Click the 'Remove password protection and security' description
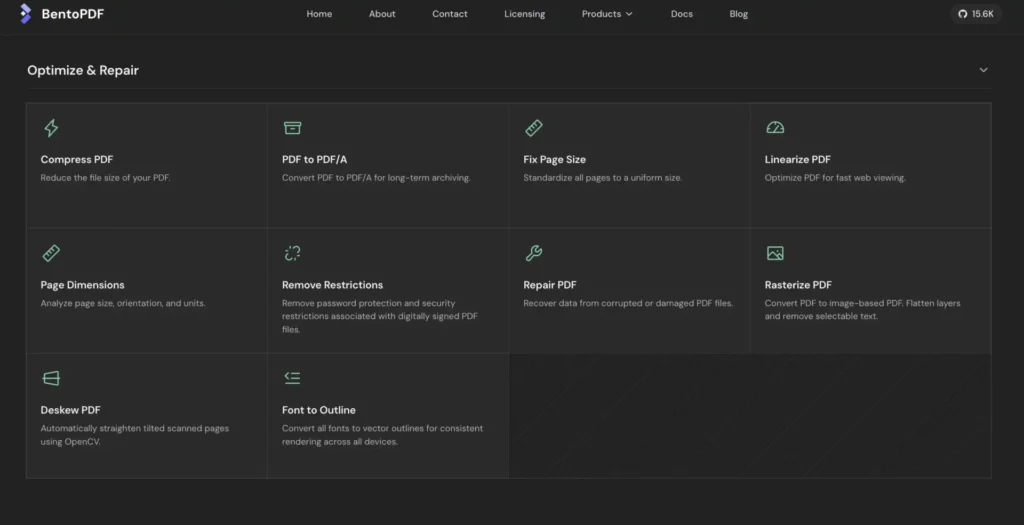Image resolution: width=1024 pixels, height=525 pixels. click(380, 316)
